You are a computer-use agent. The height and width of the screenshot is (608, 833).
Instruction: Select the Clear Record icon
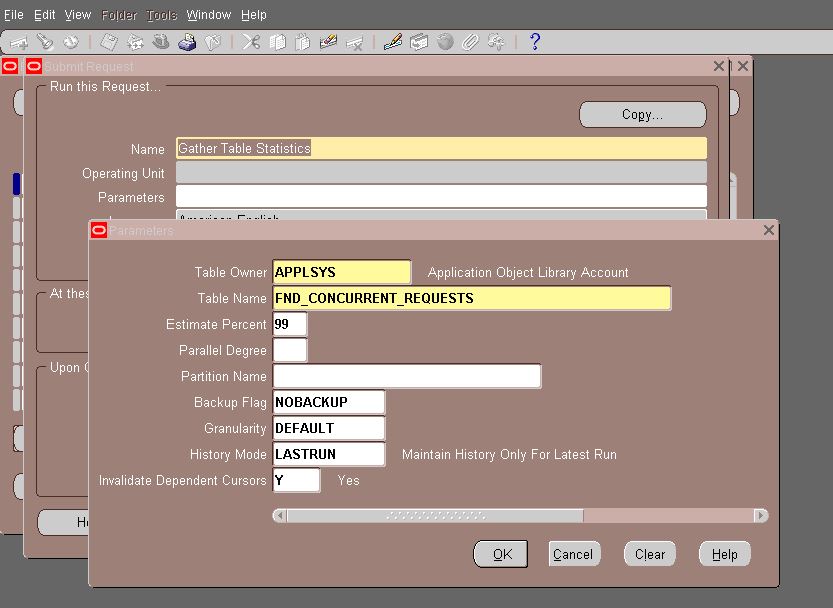point(328,42)
